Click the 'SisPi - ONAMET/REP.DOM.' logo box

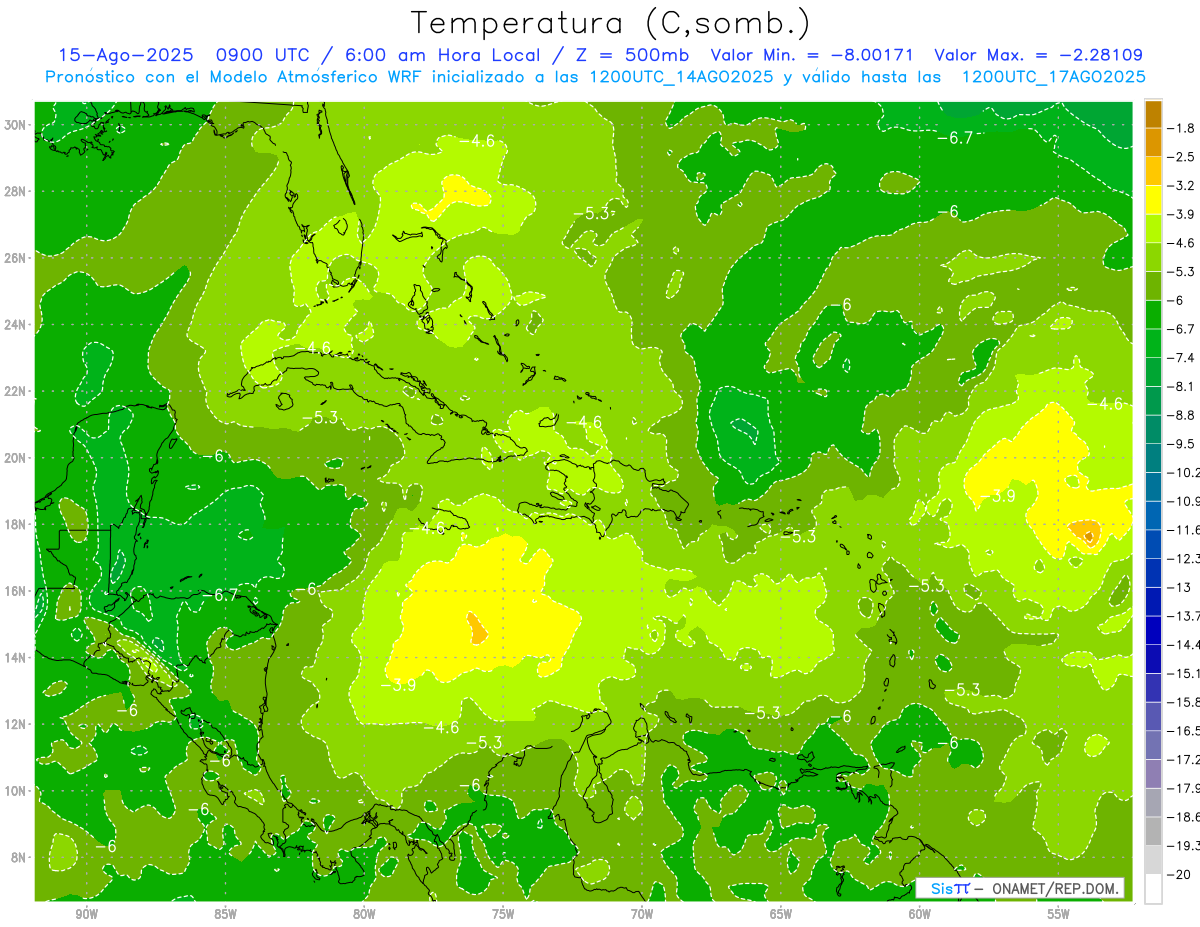point(1020,888)
